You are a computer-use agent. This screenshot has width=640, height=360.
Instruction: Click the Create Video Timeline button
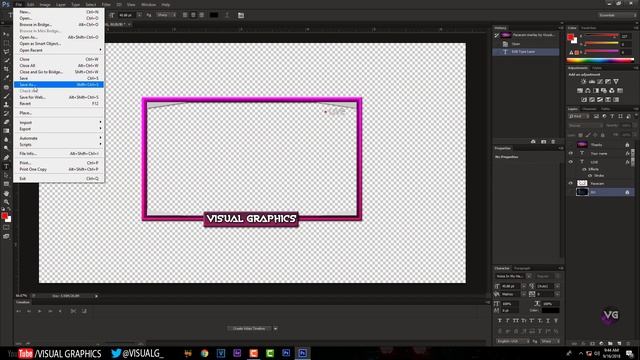click(x=249, y=329)
